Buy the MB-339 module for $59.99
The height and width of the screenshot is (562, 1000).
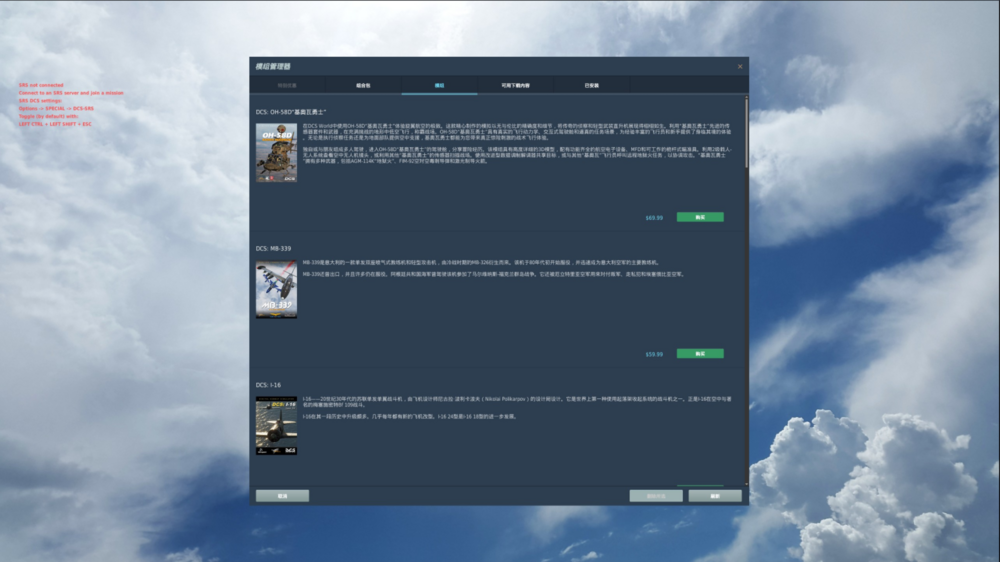(700, 353)
